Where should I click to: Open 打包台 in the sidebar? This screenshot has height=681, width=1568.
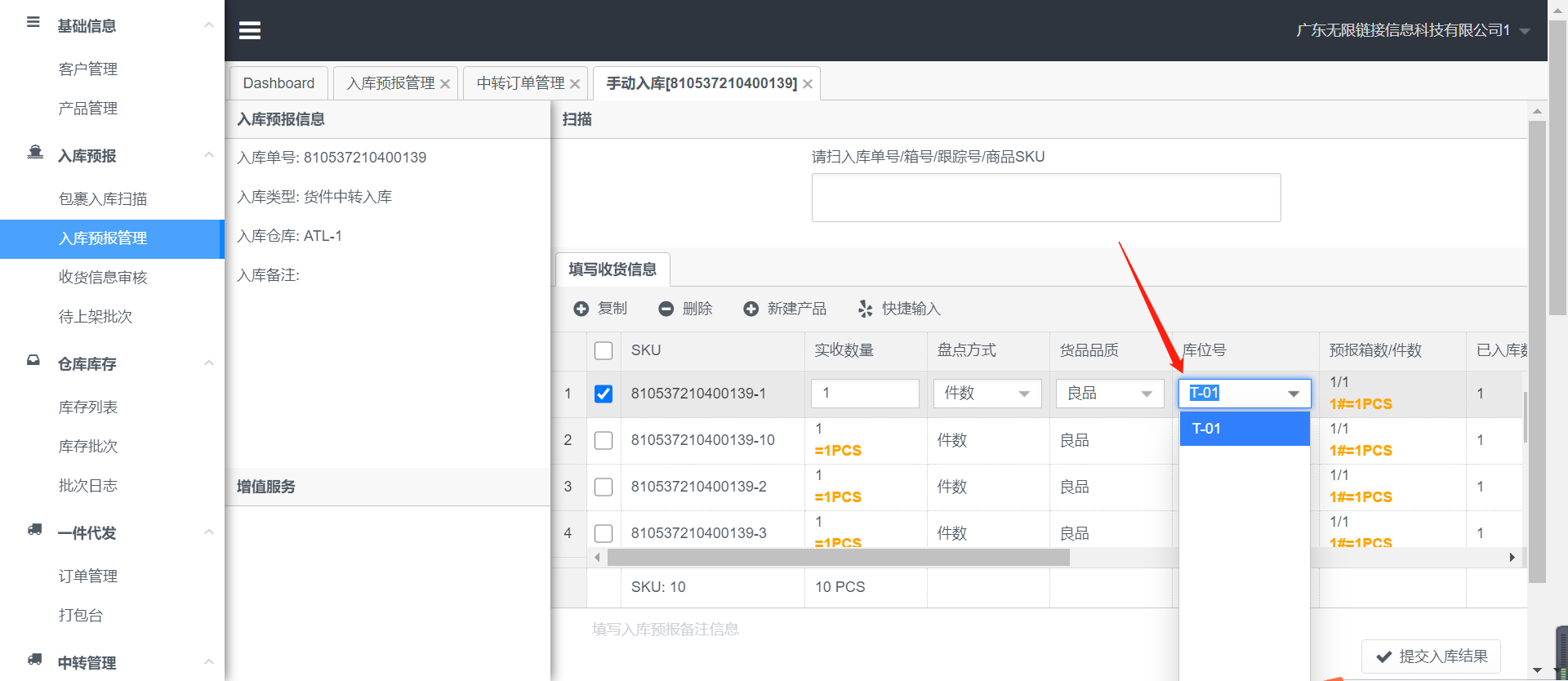pos(81,616)
